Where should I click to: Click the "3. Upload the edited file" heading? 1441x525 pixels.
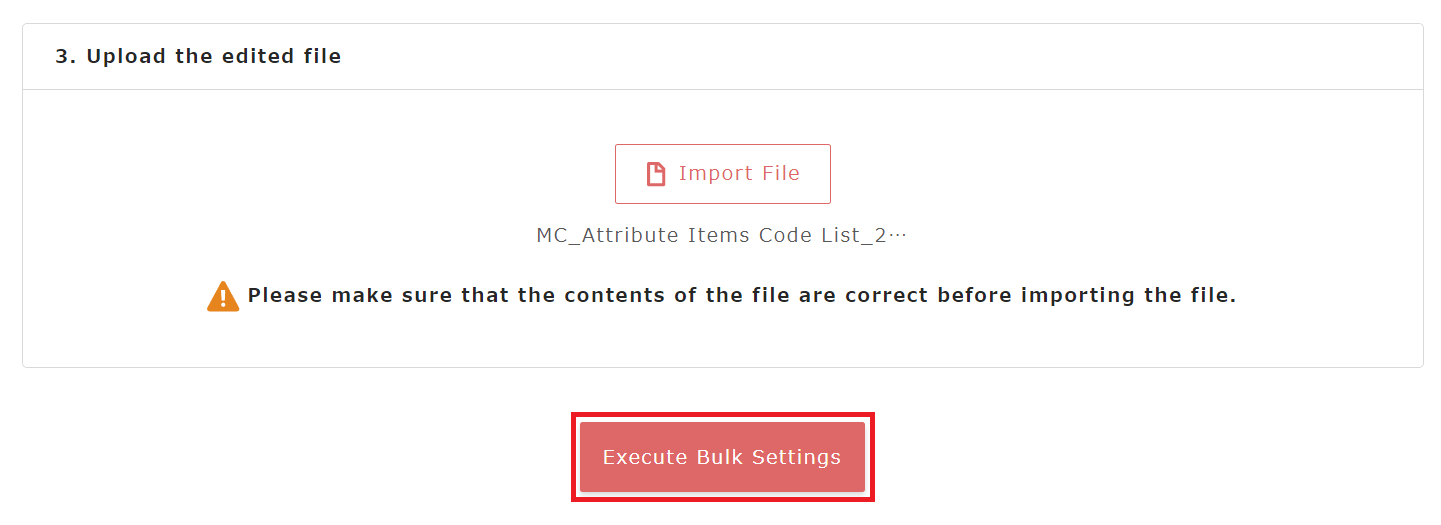(198, 57)
